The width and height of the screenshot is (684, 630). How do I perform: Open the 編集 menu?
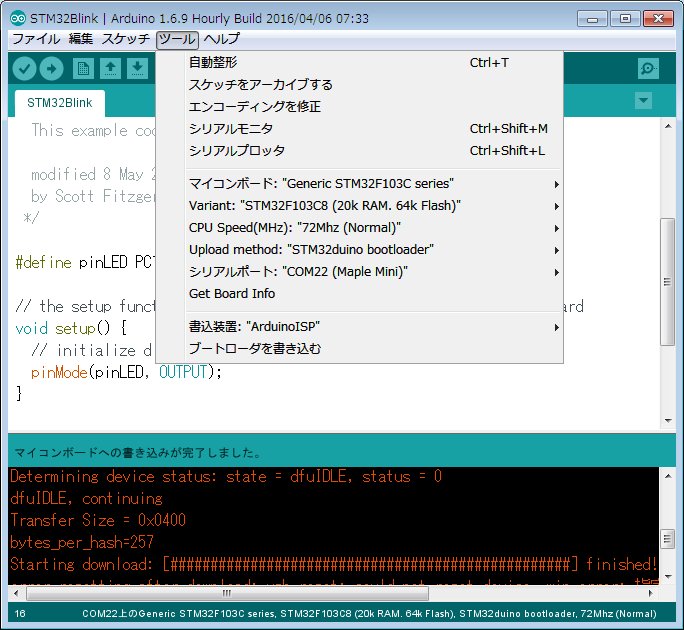click(81, 39)
